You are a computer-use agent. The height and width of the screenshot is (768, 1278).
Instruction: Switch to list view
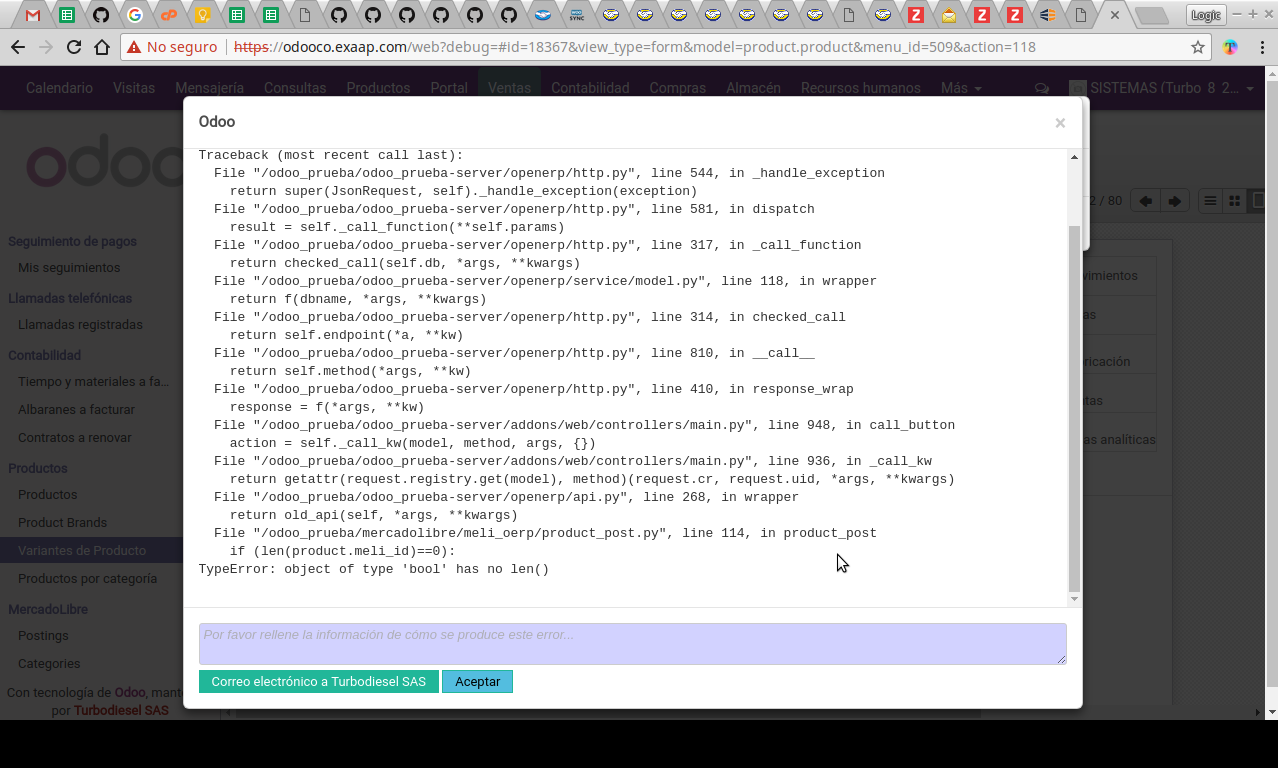point(1209,200)
